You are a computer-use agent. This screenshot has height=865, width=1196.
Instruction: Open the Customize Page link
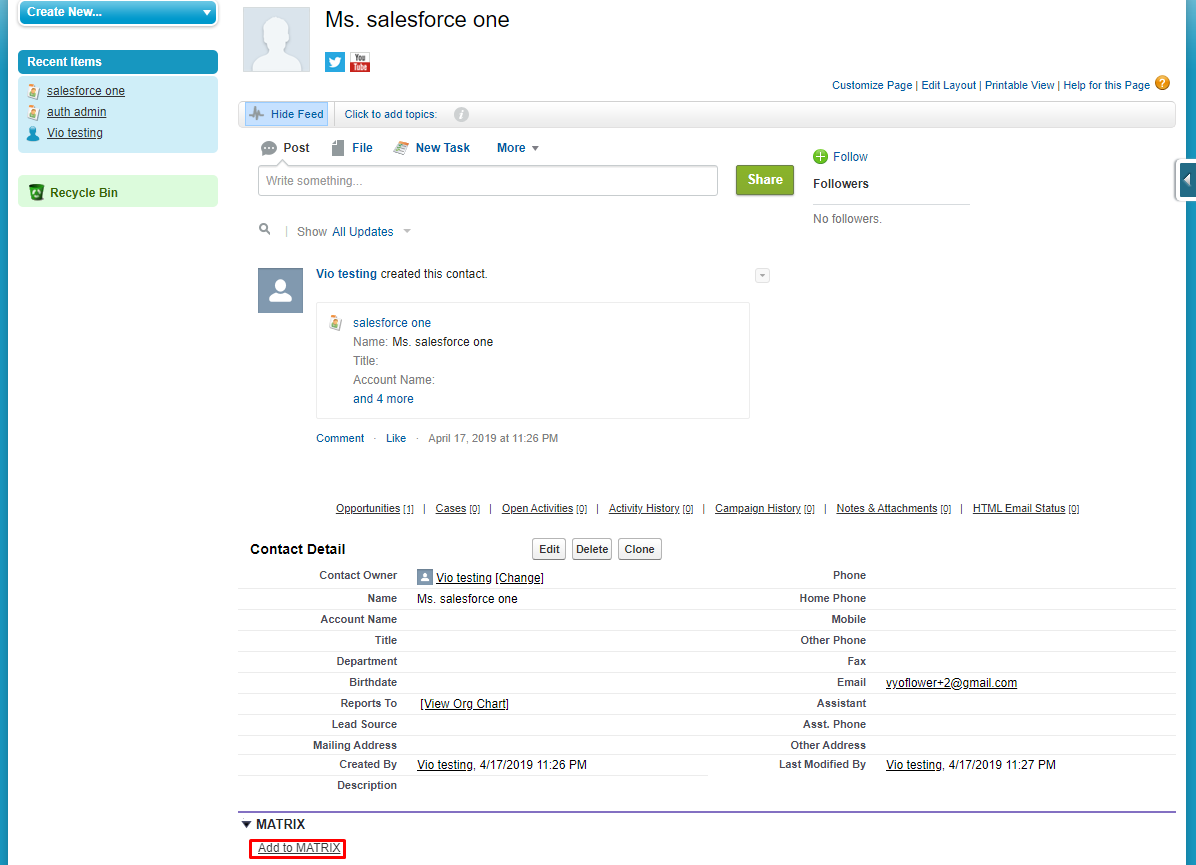872,85
